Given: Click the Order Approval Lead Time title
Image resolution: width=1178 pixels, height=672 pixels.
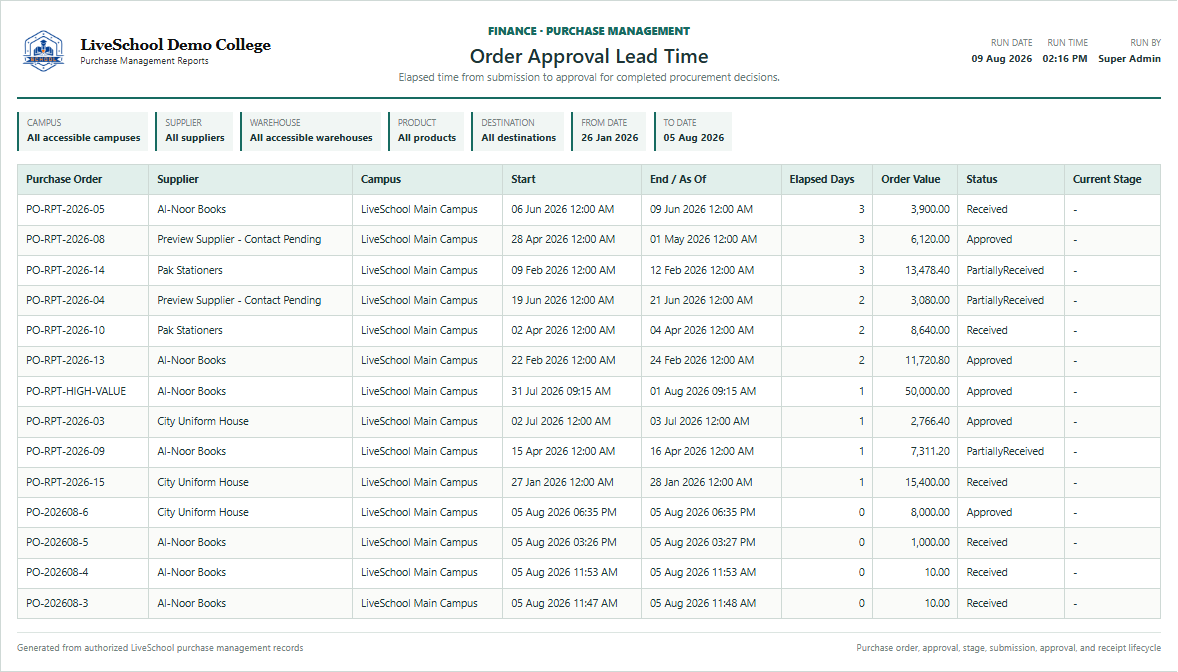Looking at the screenshot, I should point(589,56).
